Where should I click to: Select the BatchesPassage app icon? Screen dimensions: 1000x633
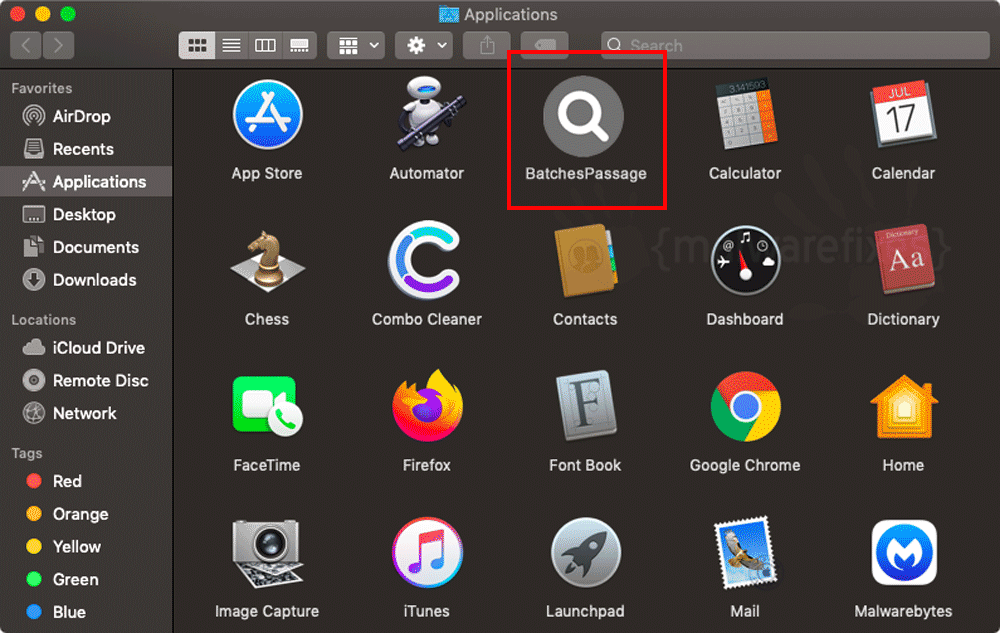[584, 116]
